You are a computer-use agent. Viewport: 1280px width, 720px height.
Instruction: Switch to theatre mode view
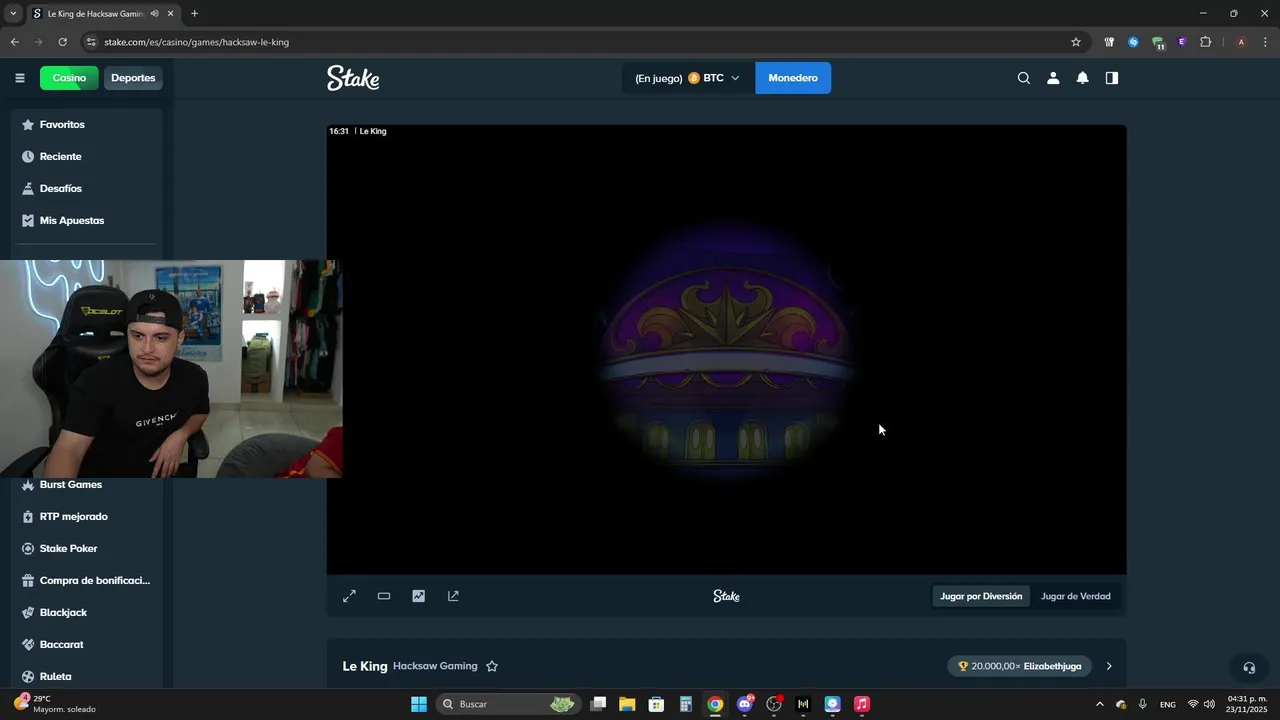click(x=384, y=596)
